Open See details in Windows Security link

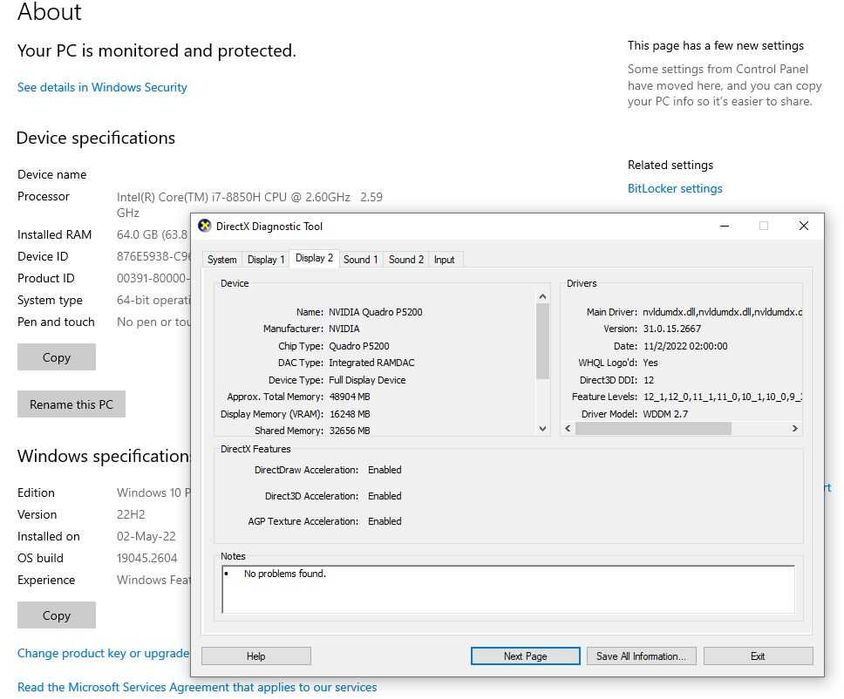pos(102,87)
